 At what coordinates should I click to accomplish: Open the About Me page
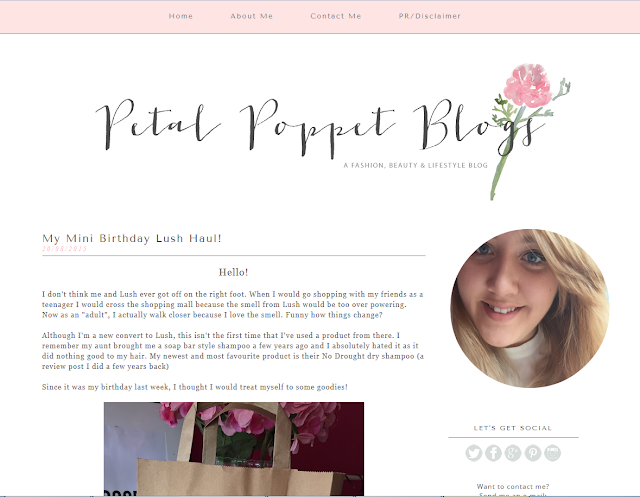click(x=251, y=16)
